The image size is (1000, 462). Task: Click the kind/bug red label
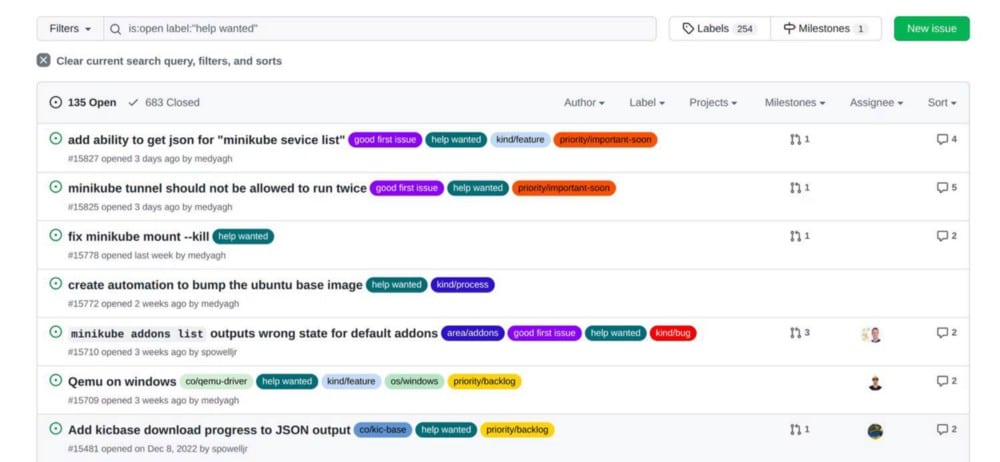pyautogui.click(x=673, y=333)
